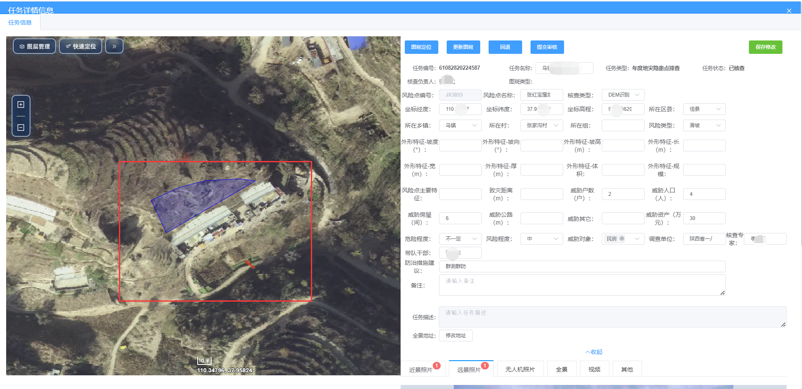Zoom out the map with minus icon
Viewport: 802px width, 389px height.
(x=21, y=127)
